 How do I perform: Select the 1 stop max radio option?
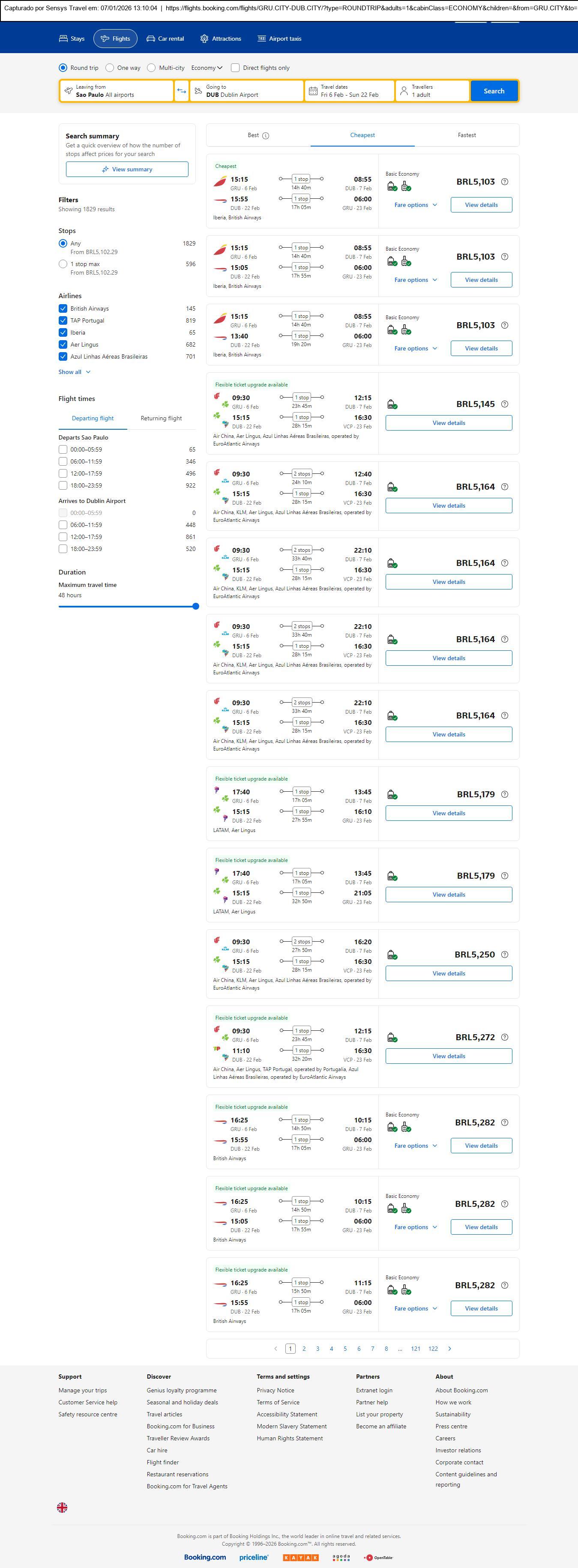pos(63,264)
